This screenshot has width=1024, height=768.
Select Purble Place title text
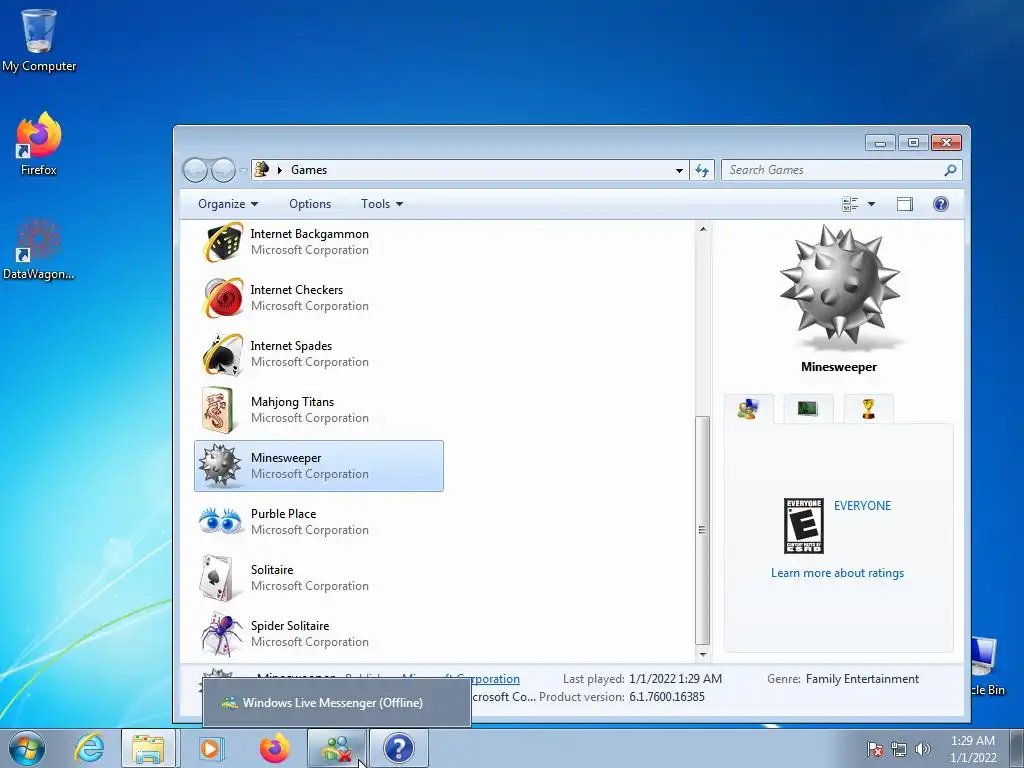coord(283,513)
